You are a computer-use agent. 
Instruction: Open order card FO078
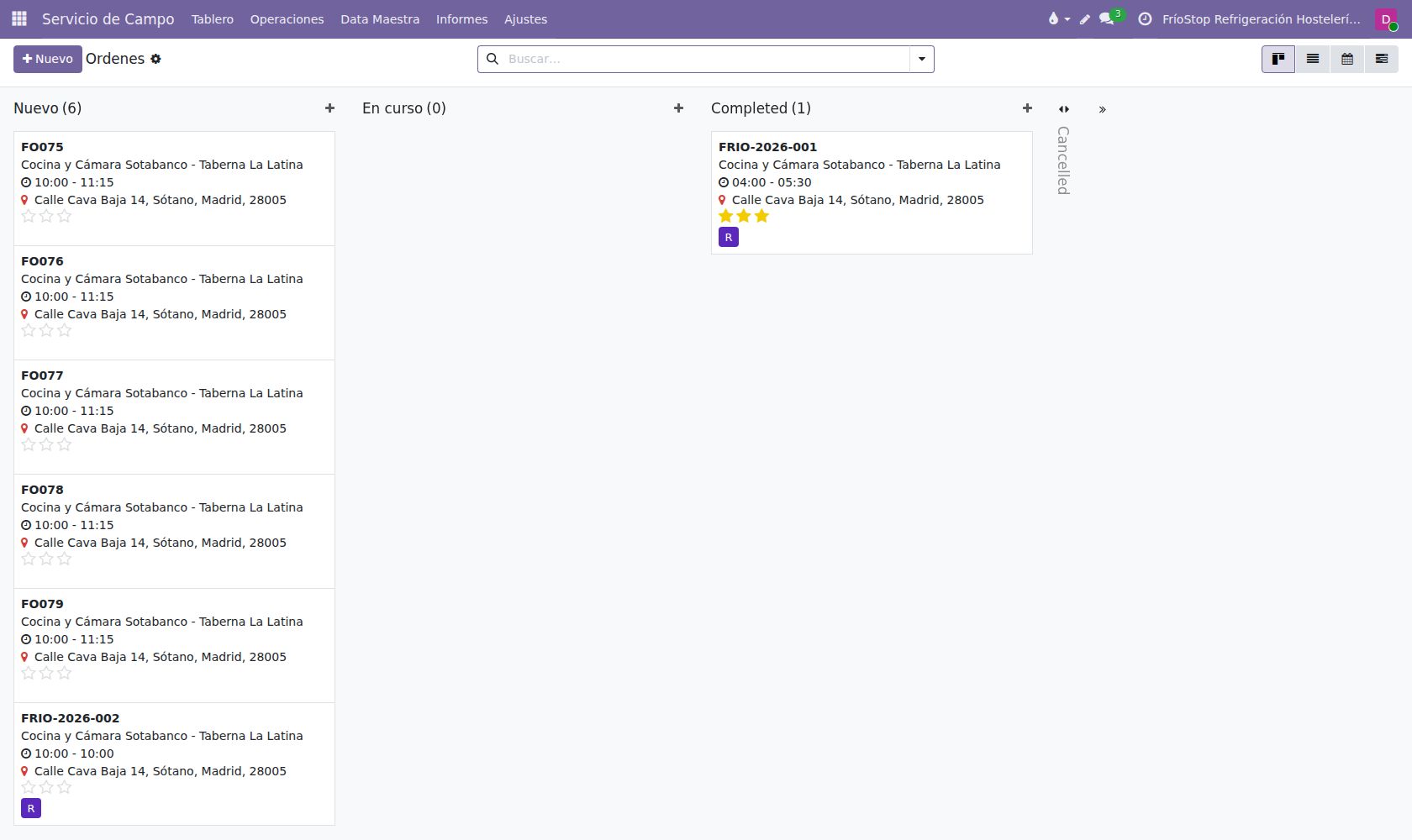[174, 531]
